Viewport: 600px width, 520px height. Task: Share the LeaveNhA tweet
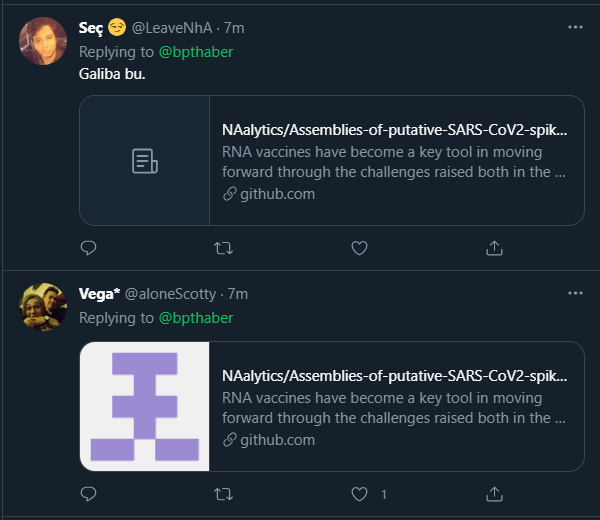tap(494, 247)
